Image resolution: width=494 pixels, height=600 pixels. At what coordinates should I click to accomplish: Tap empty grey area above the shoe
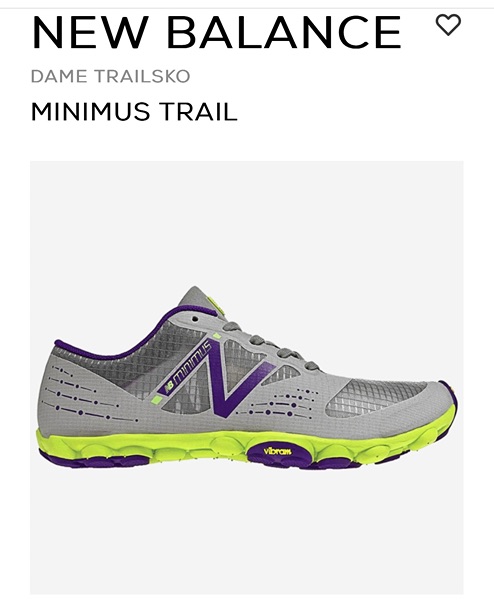[247, 222]
